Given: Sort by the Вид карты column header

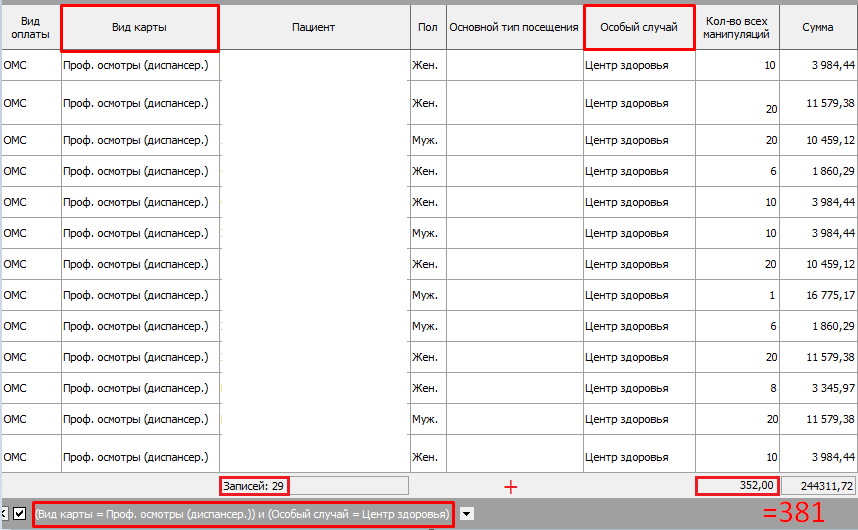Looking at the screenshot, I should 140,27.
